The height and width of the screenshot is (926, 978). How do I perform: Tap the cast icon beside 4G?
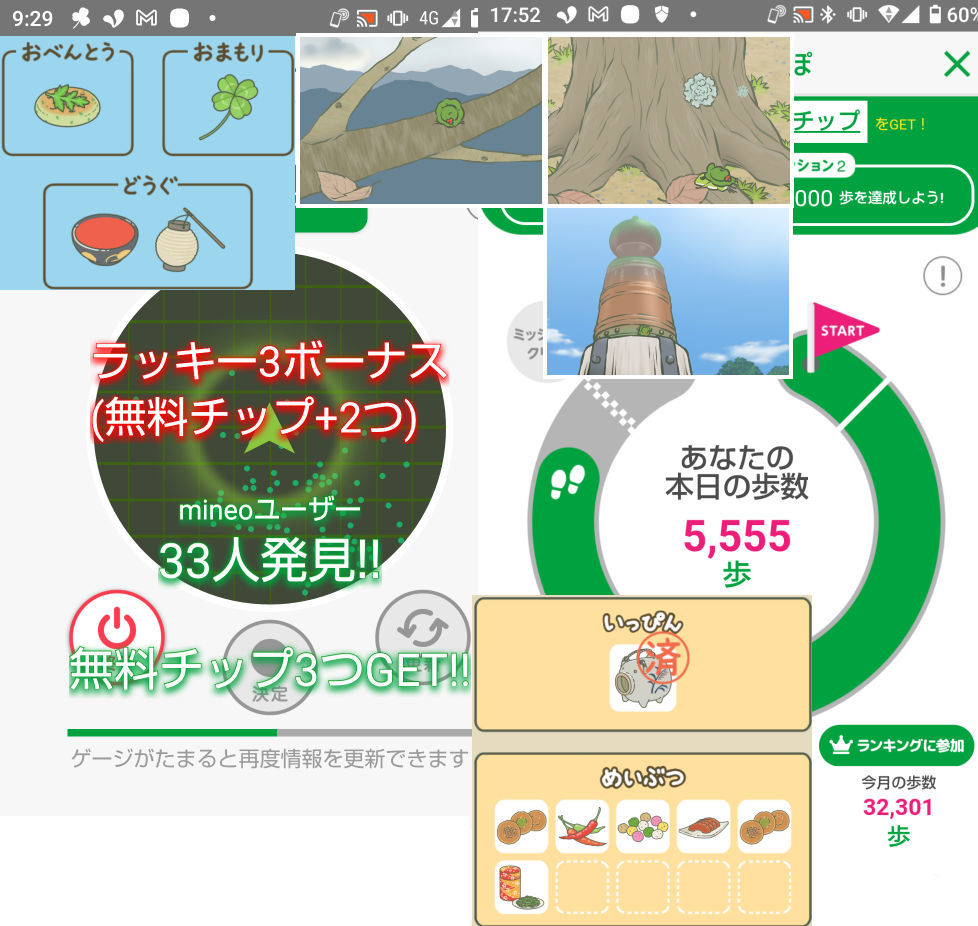(367, 18)
